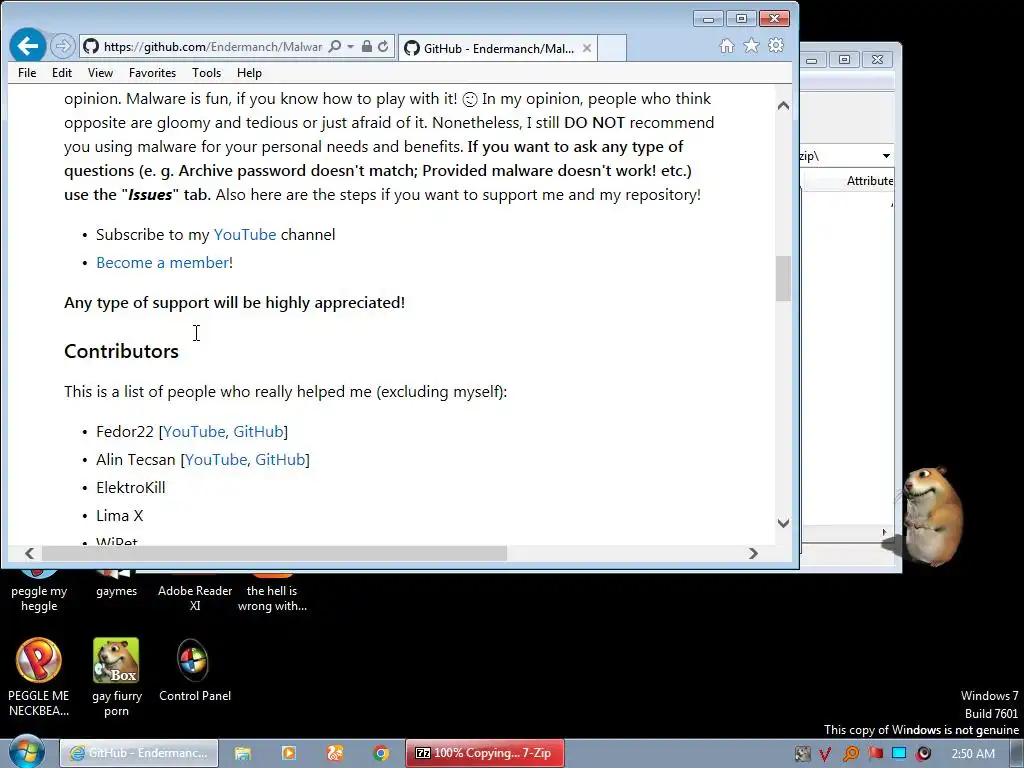This screenshot has height=768, width=1024.
Task: Open Google Chrome from taskbar
Action: click(x=381, y=754)
